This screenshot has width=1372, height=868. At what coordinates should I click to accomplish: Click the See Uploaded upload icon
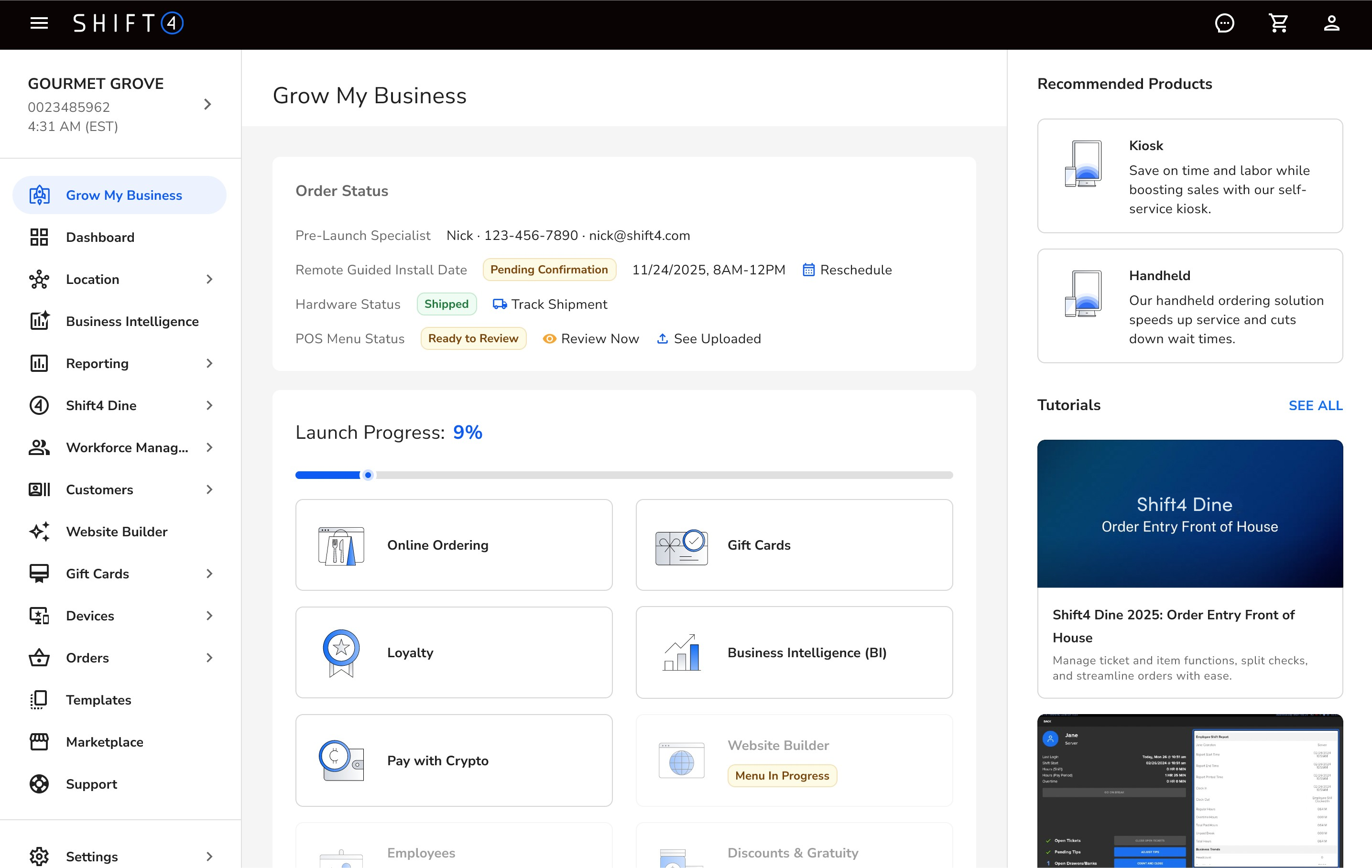pyautogui.click(x=662, y=338)
